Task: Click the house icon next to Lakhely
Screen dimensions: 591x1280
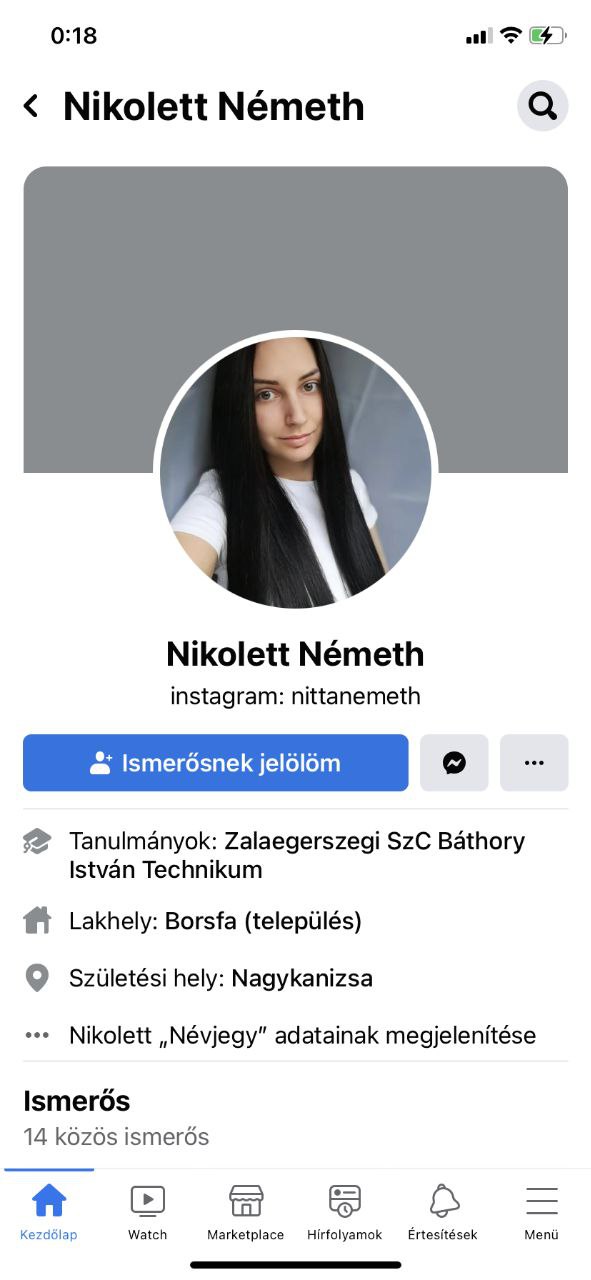Action: point(37,920)
